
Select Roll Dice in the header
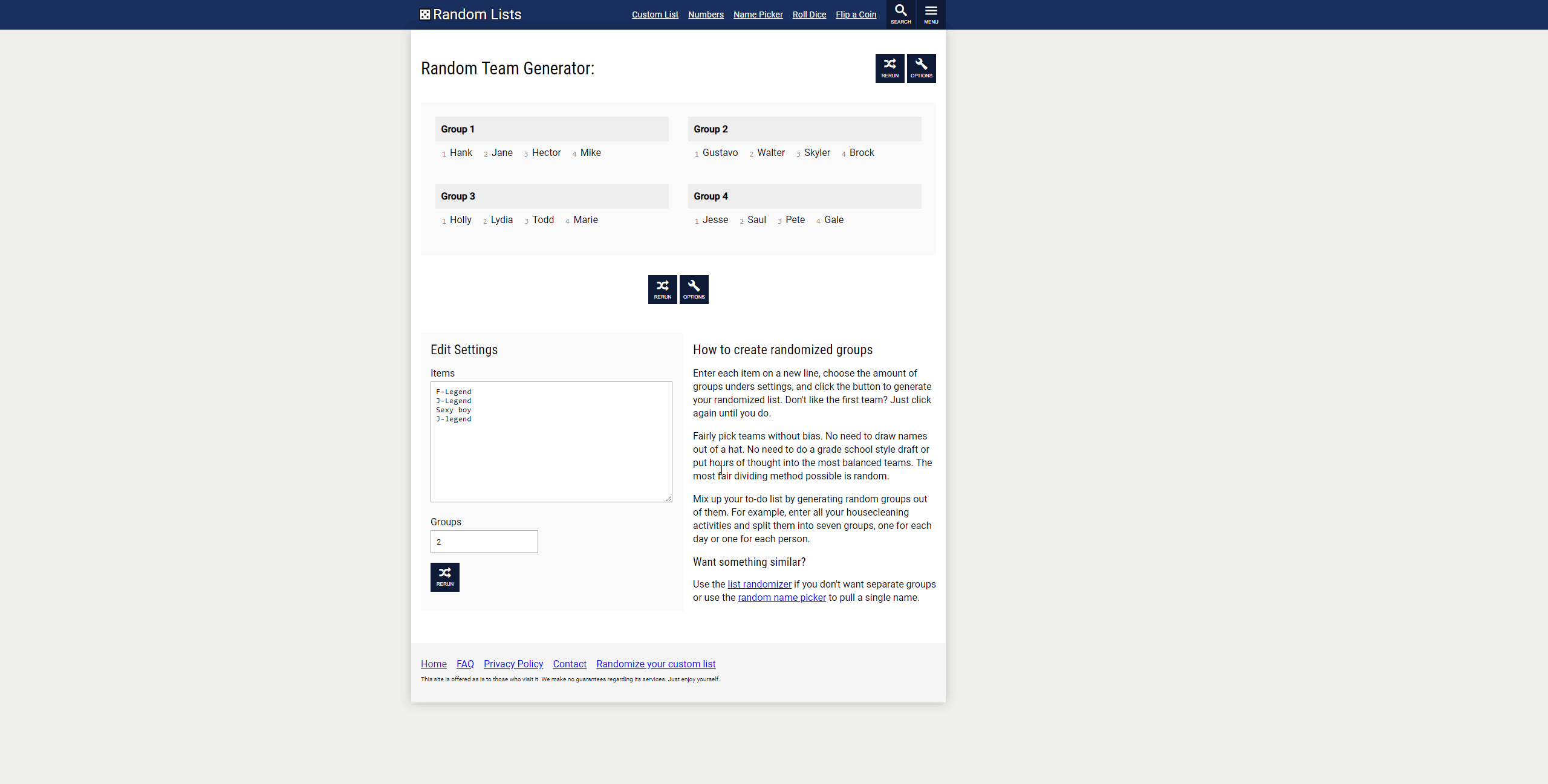click(x=809, y=15)
